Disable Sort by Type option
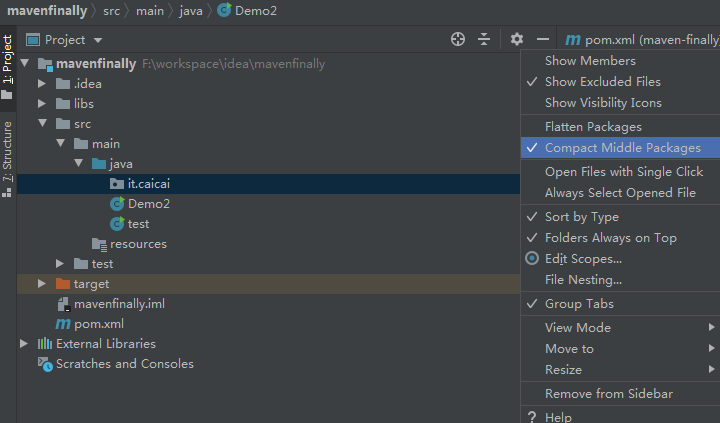 [x=581, y=217]
